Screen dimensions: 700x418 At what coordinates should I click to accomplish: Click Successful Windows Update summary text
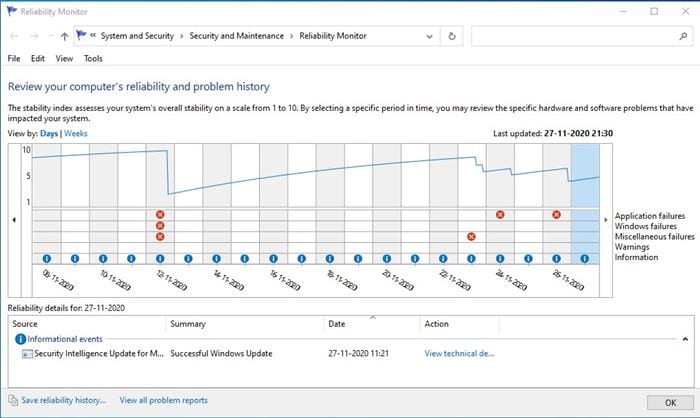click(221, 354)
